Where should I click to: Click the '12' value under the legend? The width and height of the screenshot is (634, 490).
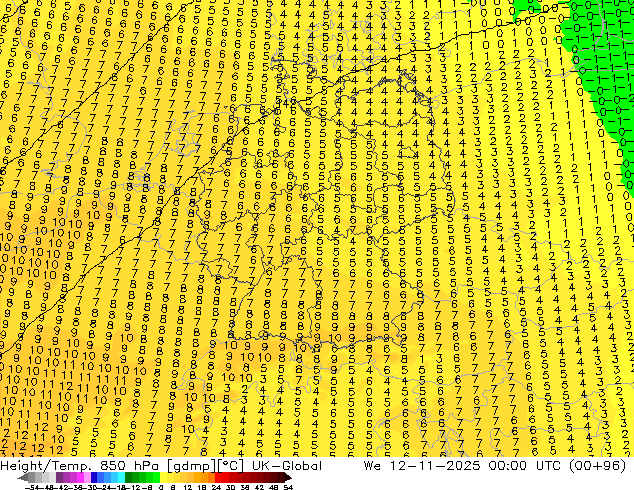point(188,488)
